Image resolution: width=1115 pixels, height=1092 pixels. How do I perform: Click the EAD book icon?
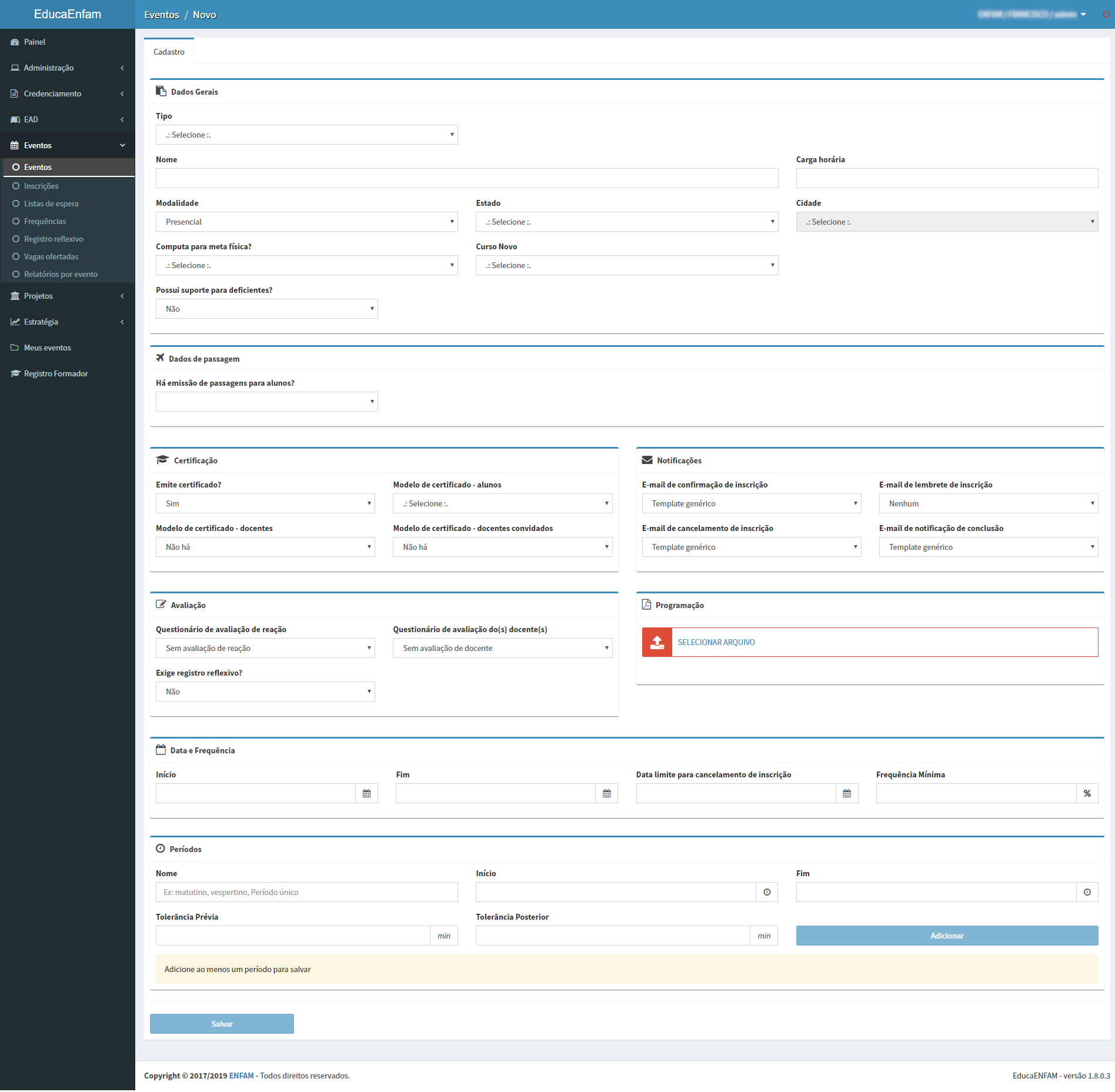15,119
